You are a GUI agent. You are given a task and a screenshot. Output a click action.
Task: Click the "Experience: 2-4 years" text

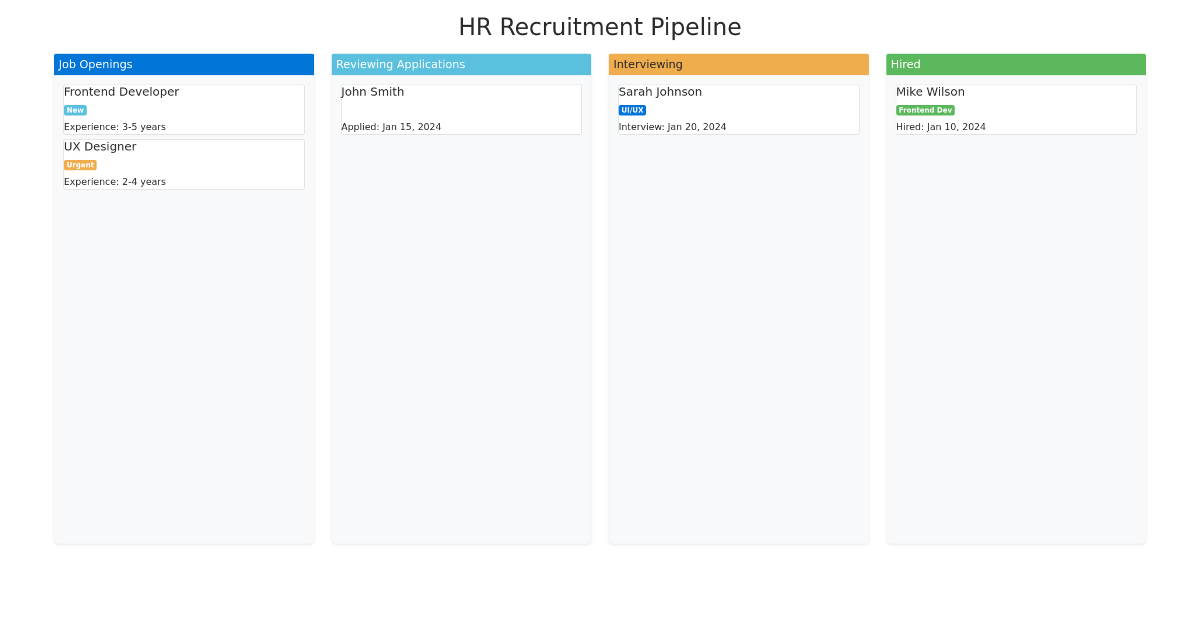(115, 182)
